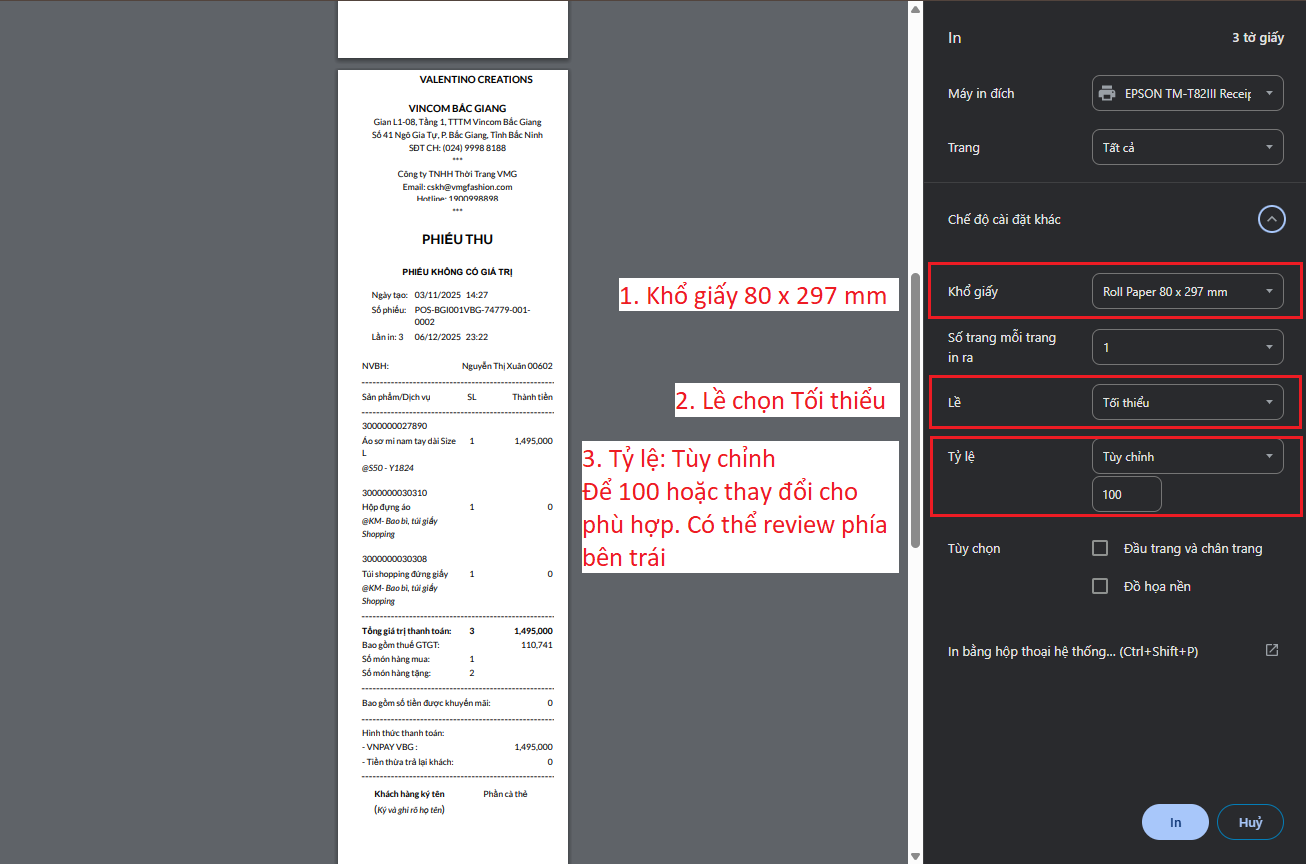The width and height of the screenshot is (1306, 864).
Task: Open the 'Khổ giấy' paper size dropdown
Action: pyautogui.click(x=1187, y=292)
